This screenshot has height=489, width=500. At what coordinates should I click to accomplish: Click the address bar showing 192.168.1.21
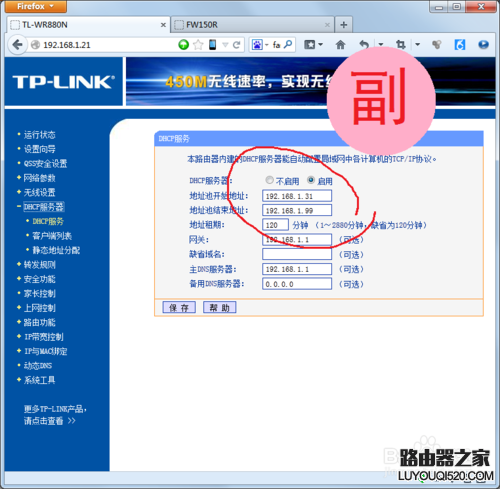coord(110,45)
